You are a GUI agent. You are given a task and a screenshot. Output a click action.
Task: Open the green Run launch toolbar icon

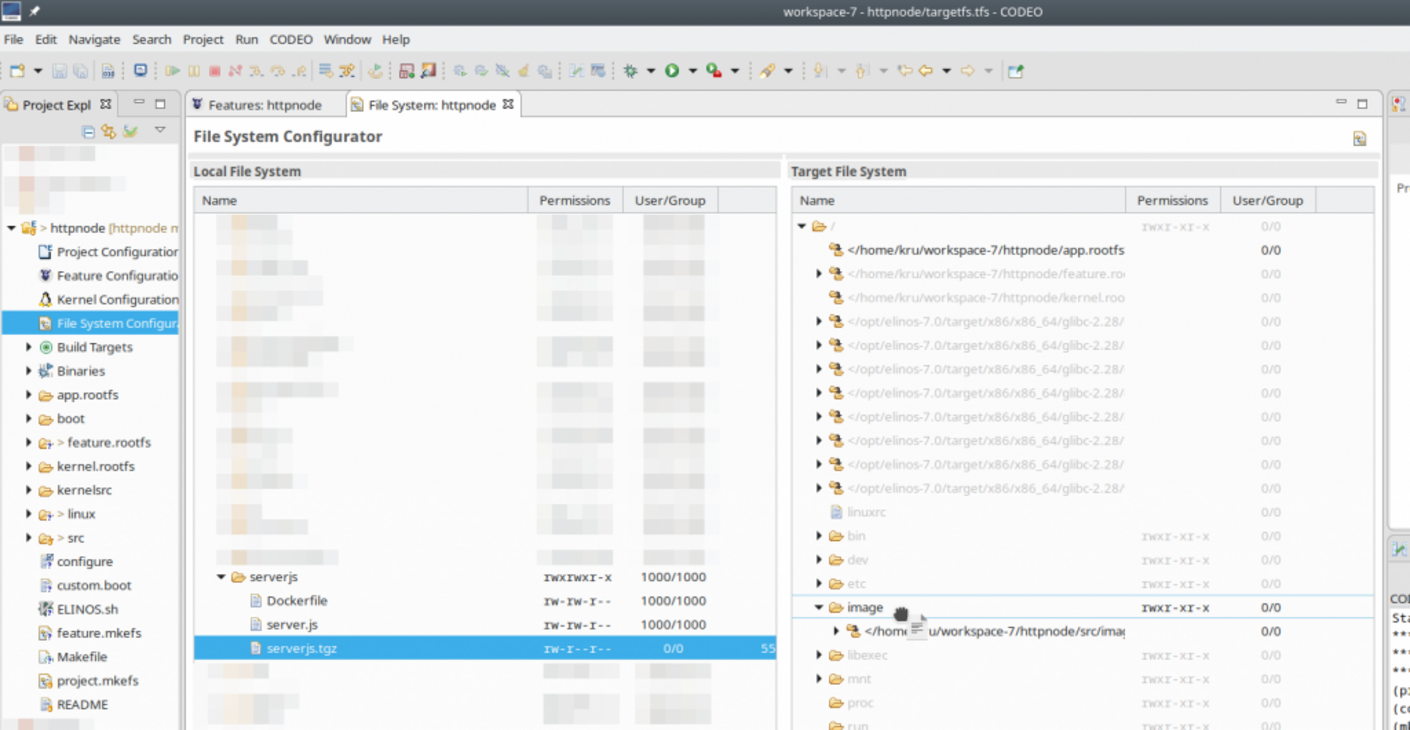coord(672,70)
